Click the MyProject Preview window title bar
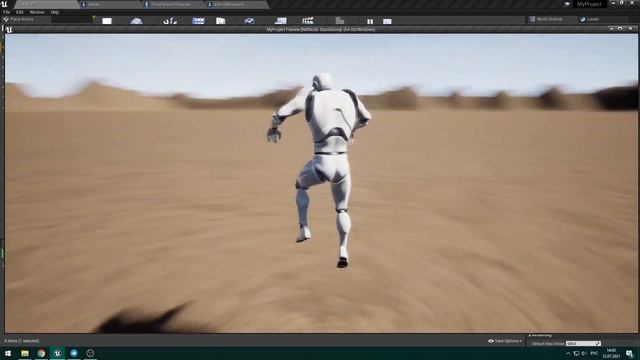640x360 pixels. point(320,29)
